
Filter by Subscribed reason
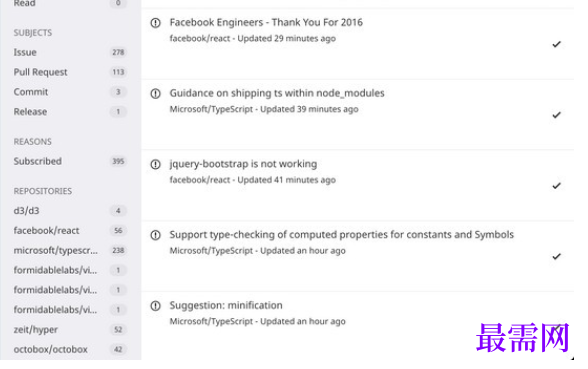point(70,161)
